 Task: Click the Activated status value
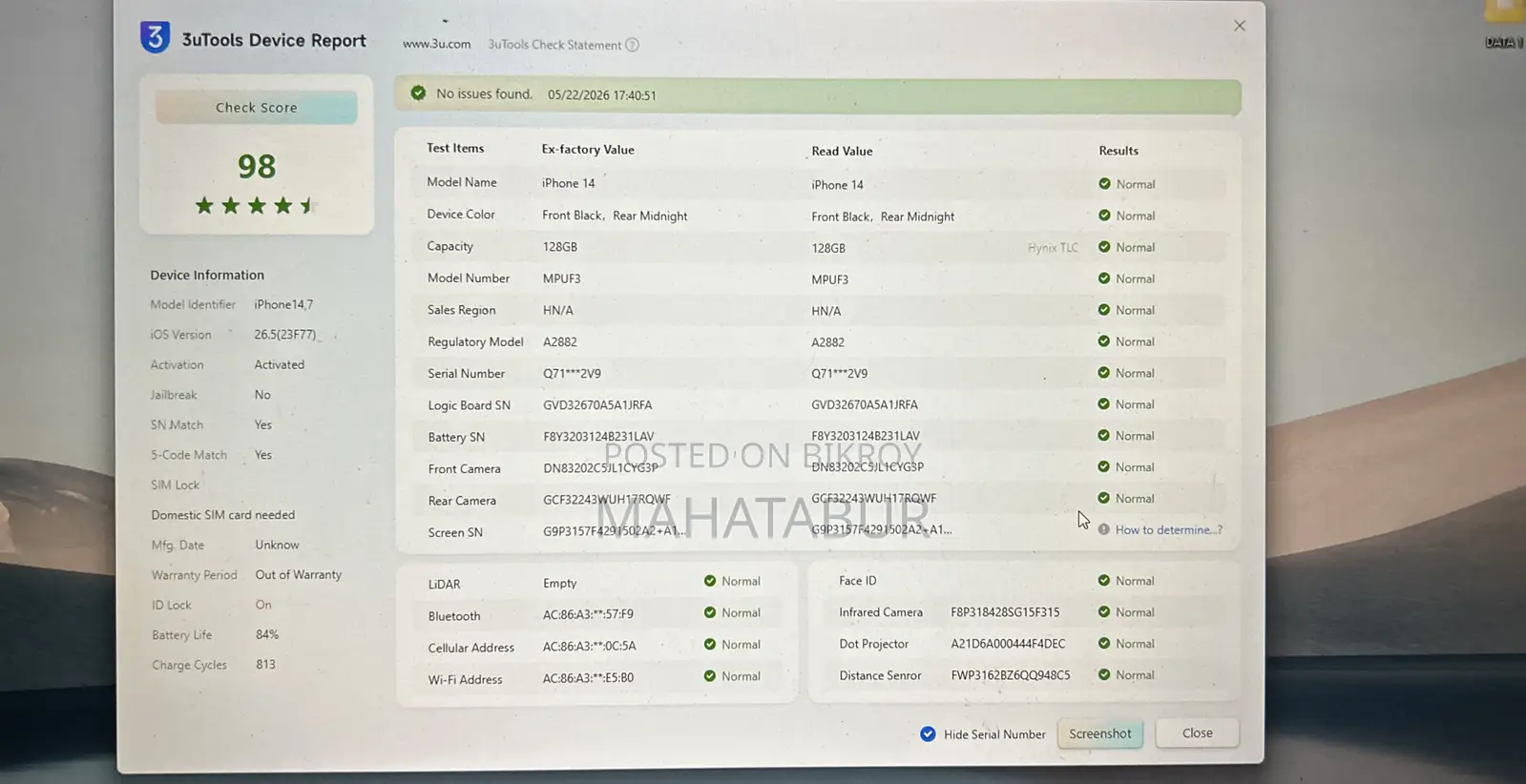click(x=280, y=365)
